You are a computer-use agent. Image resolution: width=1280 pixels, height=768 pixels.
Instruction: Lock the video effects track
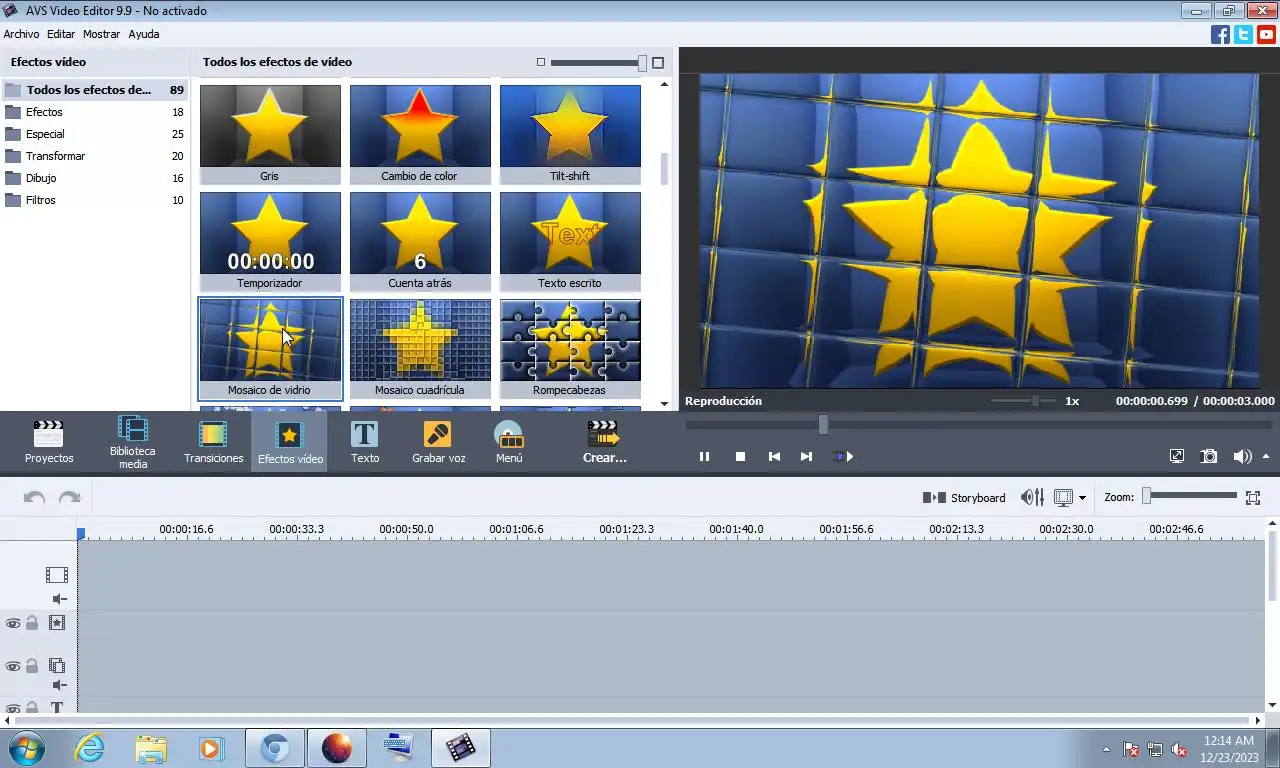tap(32, 623)
